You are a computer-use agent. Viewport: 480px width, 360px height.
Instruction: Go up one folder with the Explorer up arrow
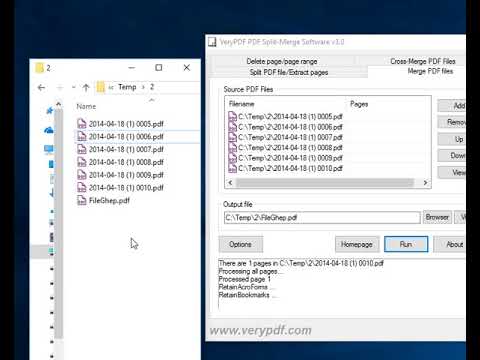tap(86, 88)
